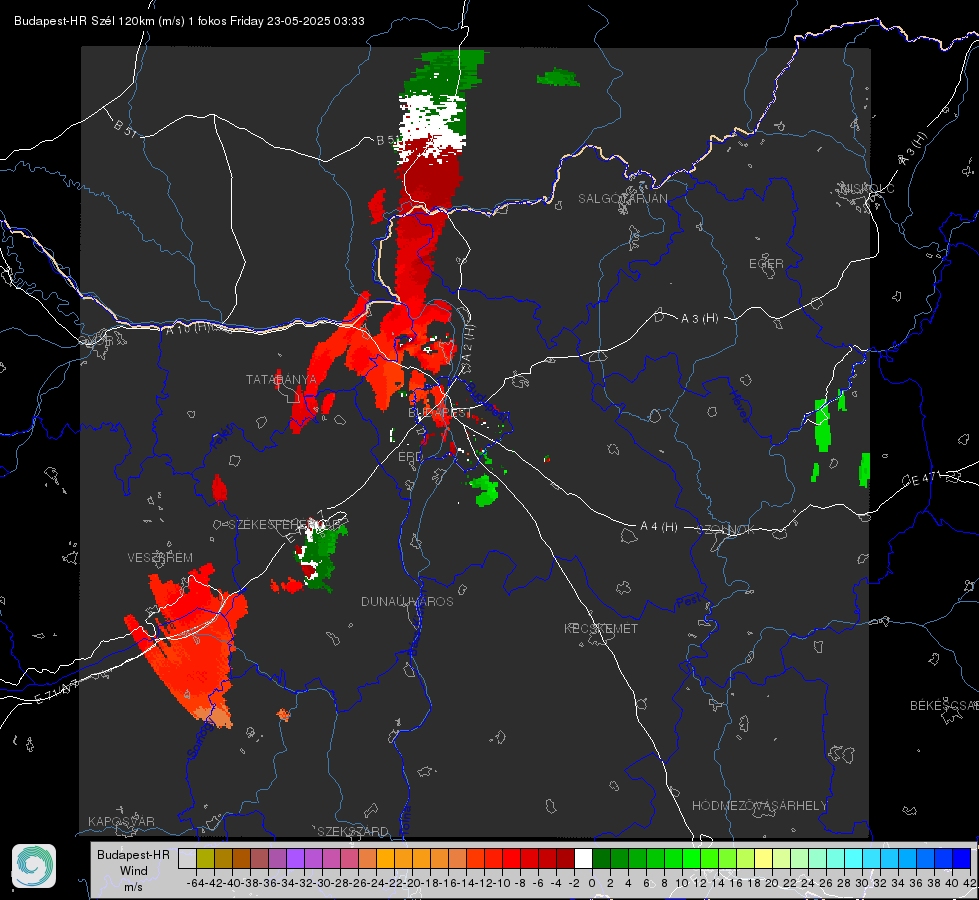Viewport: 979px width, 900px height.
Task: Click the '-64' legend value
Action: [x=195, y=883]
